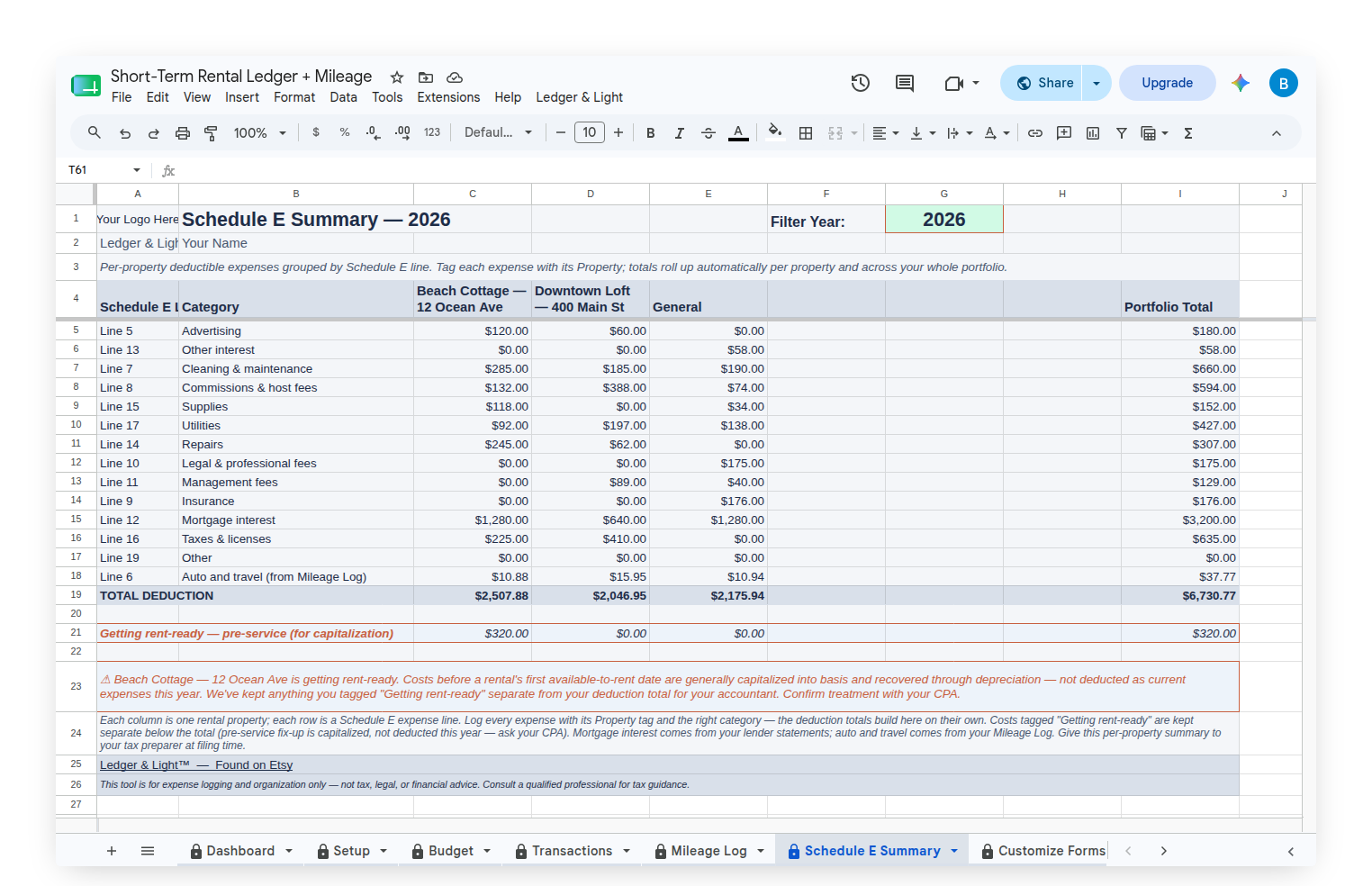Image resolution: width=1372 pixels, height=886 pixels.
Task: Open the fill color picker
Action: [775, 132]
